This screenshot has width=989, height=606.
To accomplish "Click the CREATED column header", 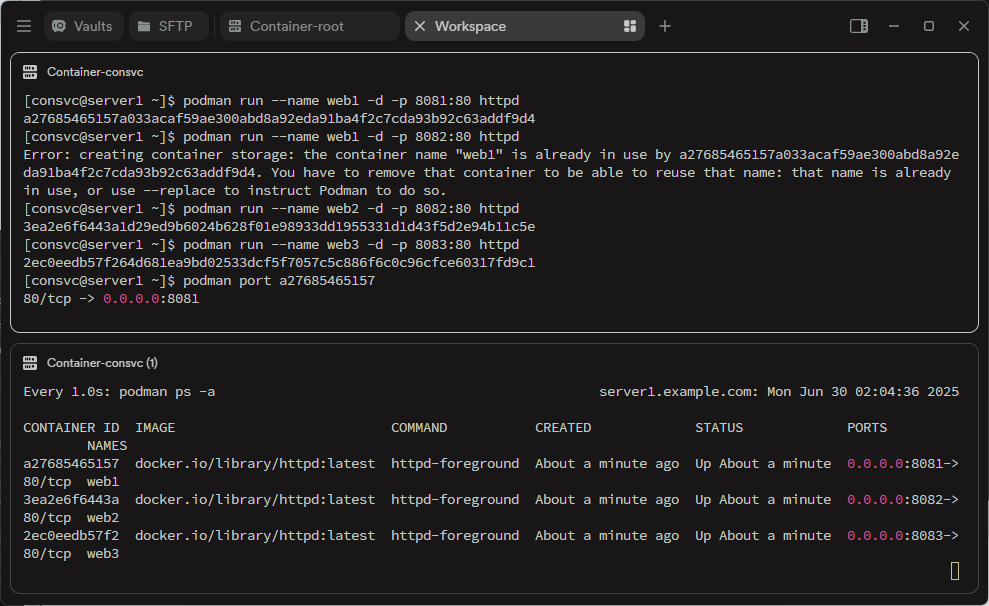I will point(563,428).
